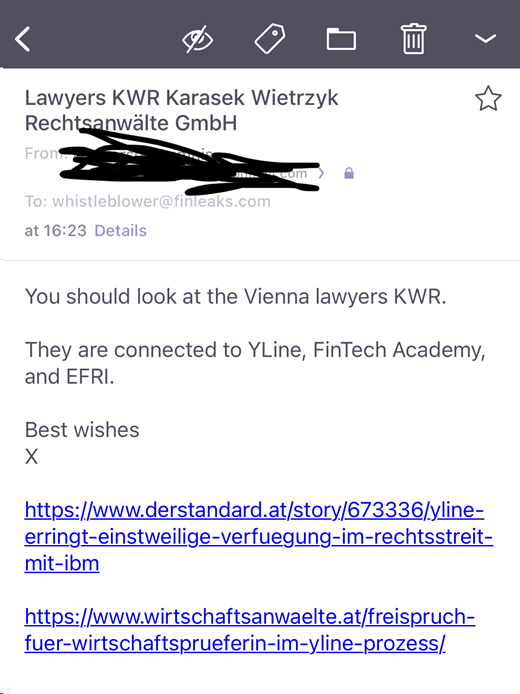This screenshot has width=520, height=694.
Task: Tap the sentence about YLine, FinTech Academy
Action: click(255, 363)
